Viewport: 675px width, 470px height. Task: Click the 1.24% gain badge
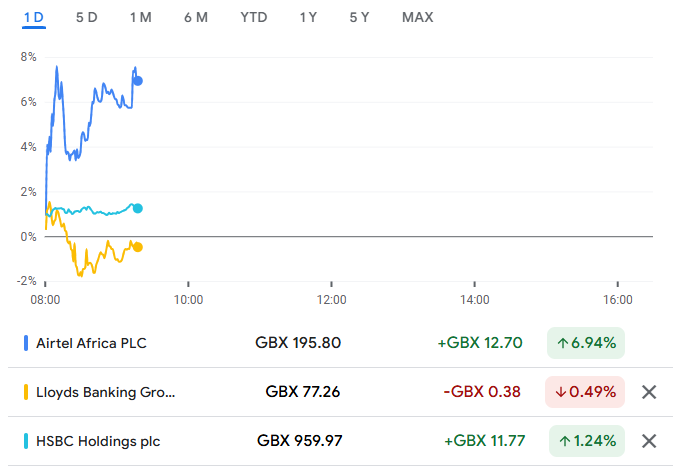(x=587, y=441)
